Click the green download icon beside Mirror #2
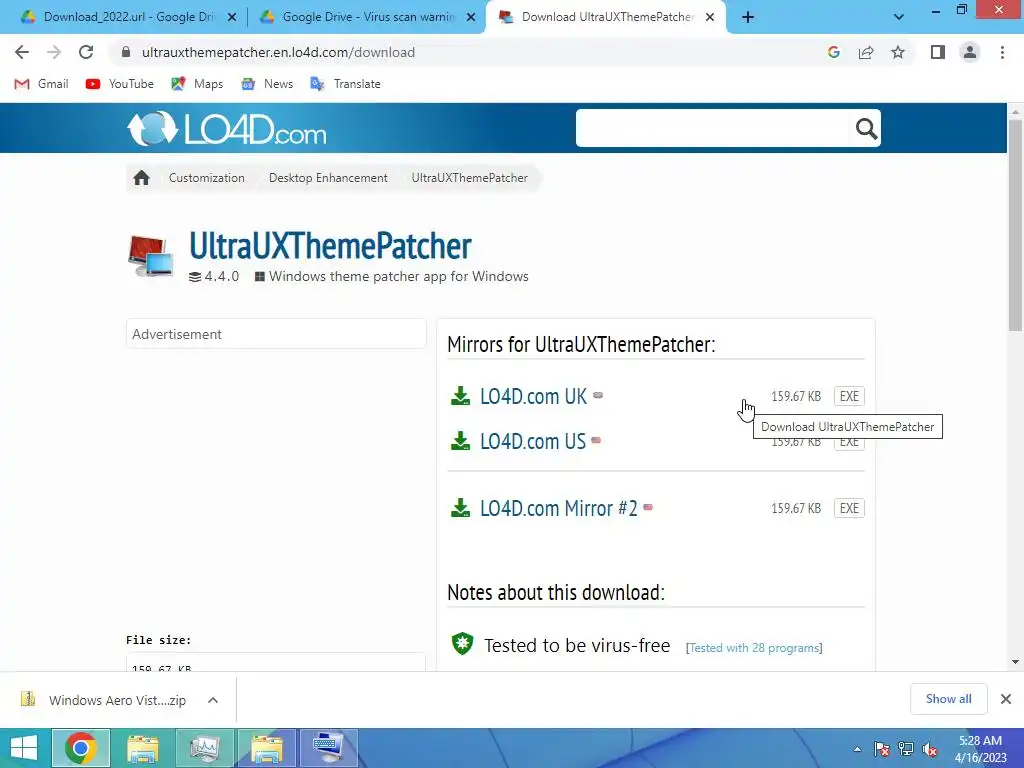The height and width of the screenshot is (768, 1024). click(x=460, y=507)
